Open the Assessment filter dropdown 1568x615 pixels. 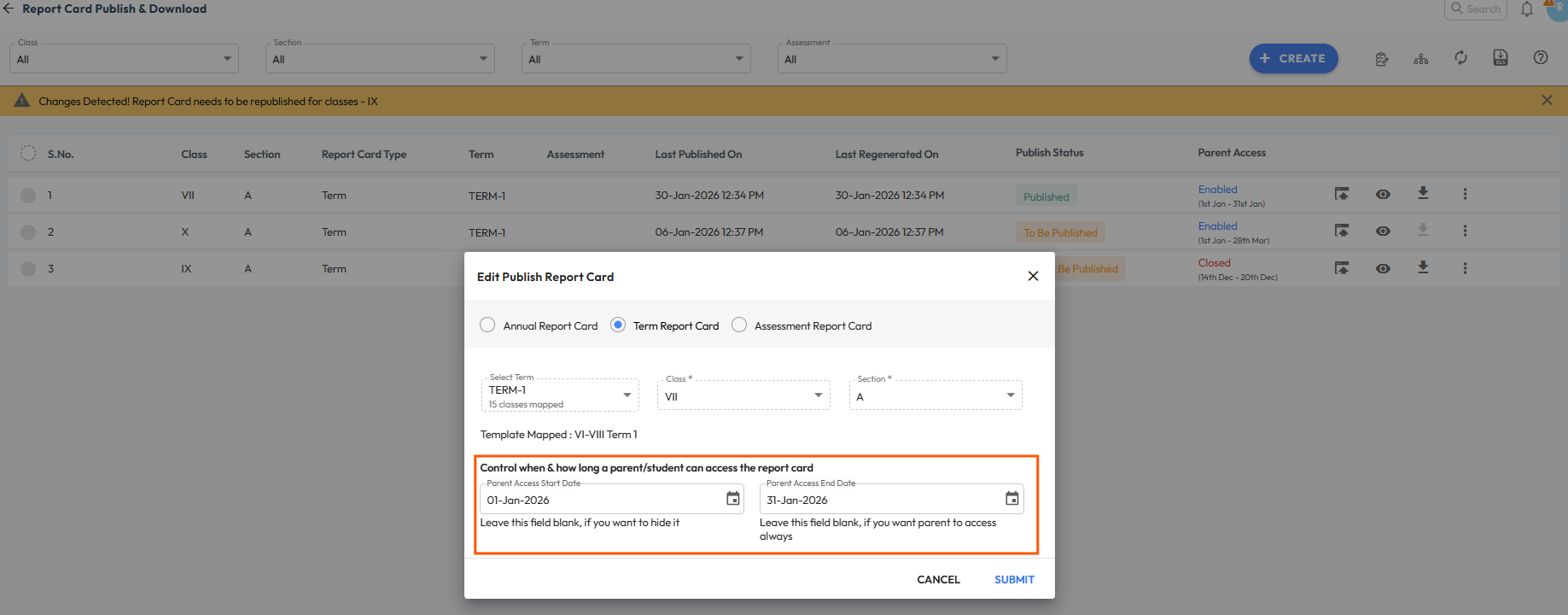(891, 59)
